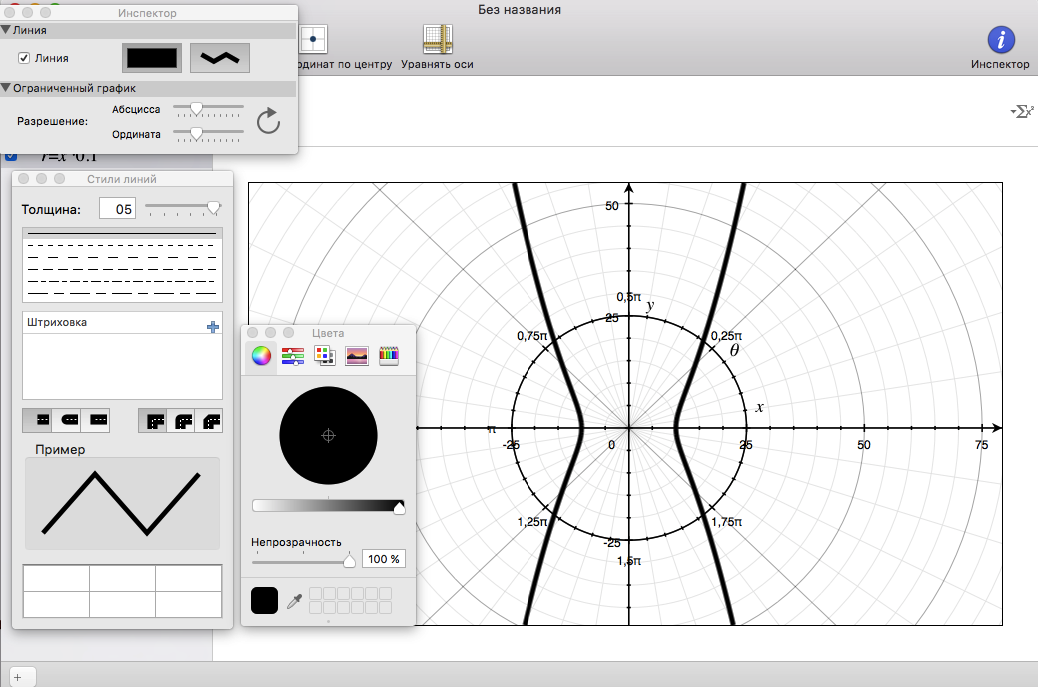Viewport: 1038px width, 687px height.
Task: Select the bevel line join style
Action: [x=211, y=421]
